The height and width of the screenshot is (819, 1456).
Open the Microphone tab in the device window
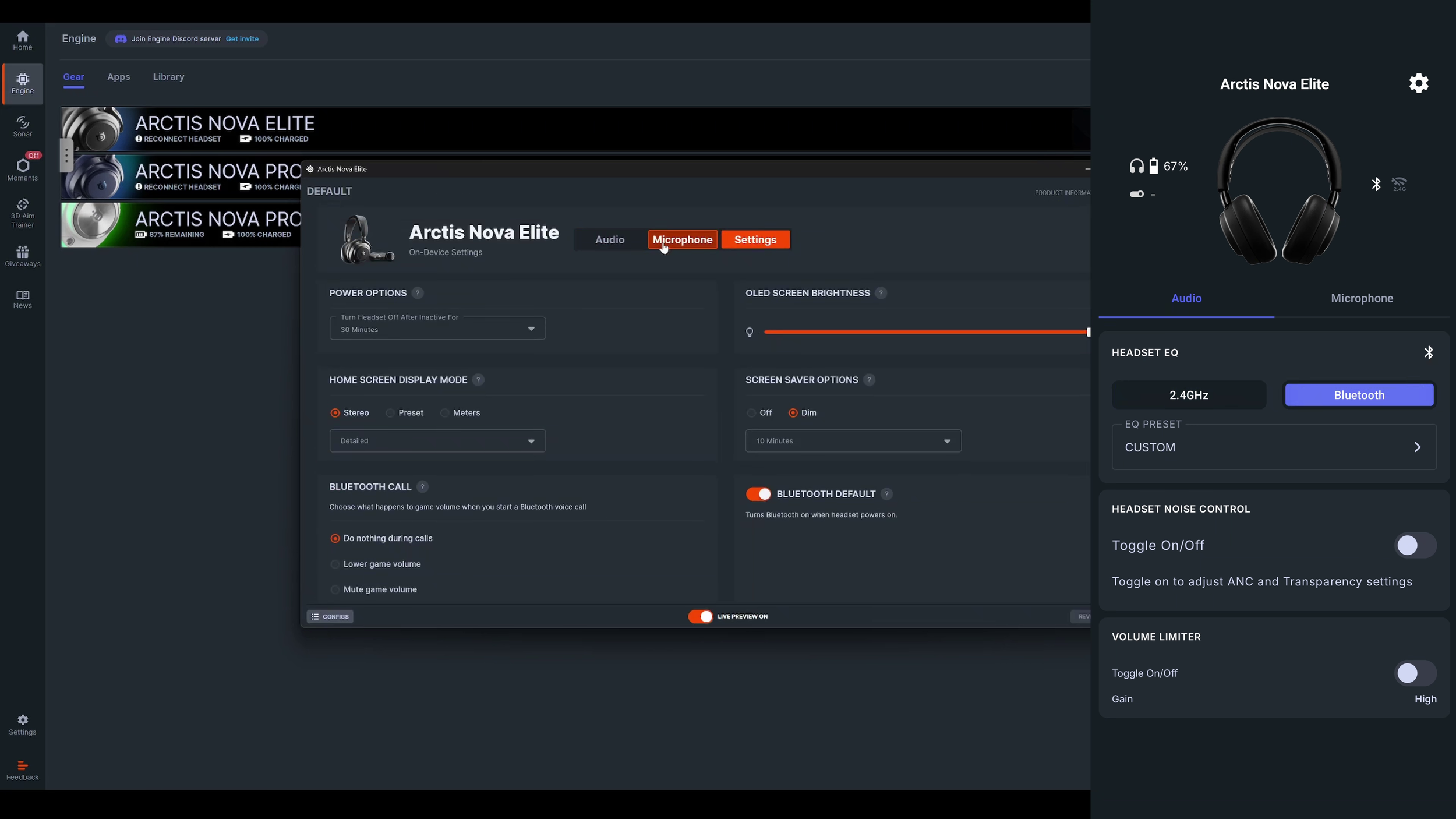point(682,239)
